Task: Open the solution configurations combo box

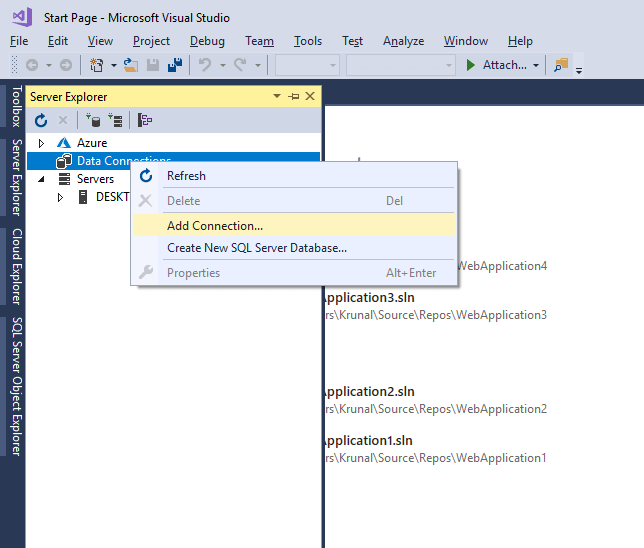Action: click(307, 65)
